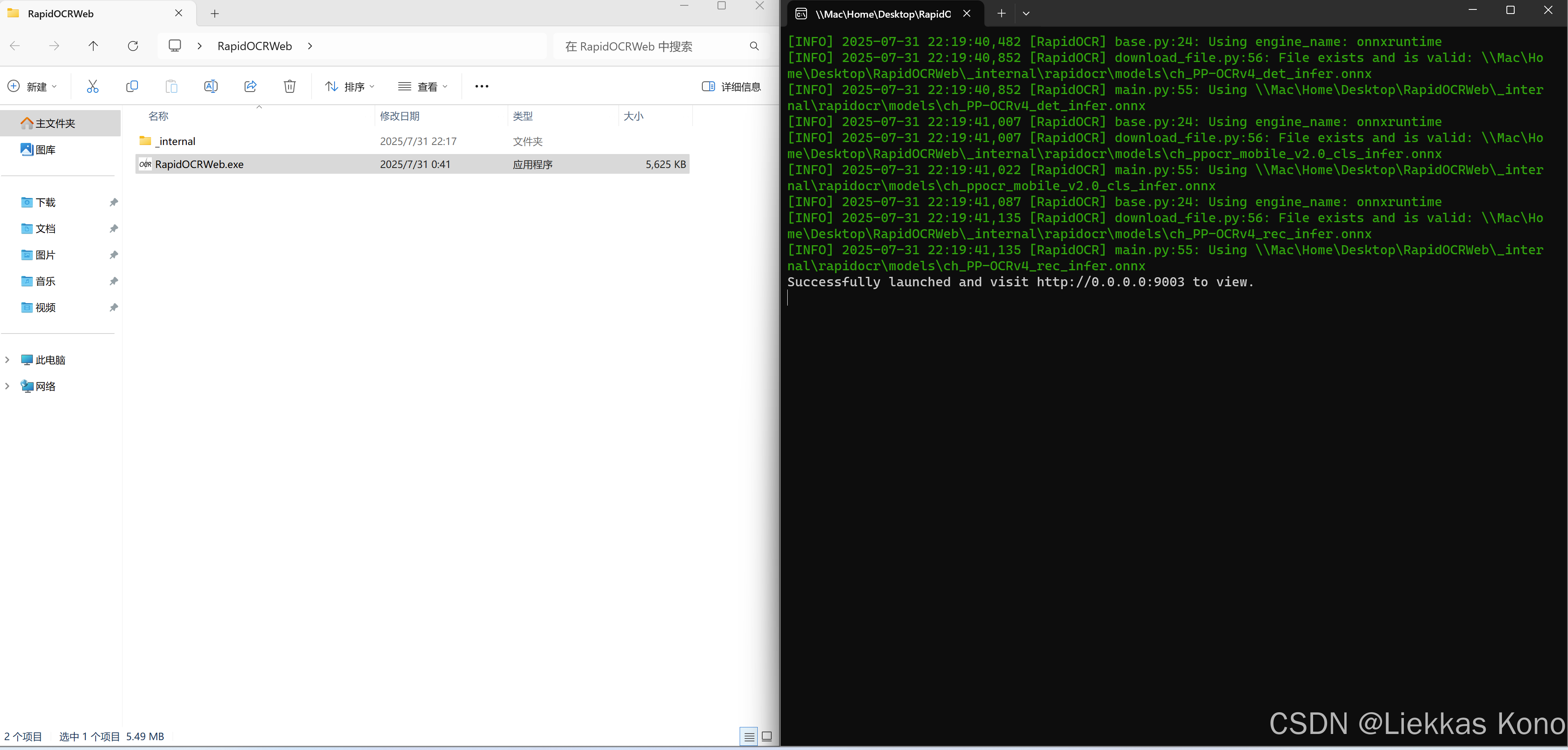Screen dimensions: 1568x750
Task: Click RapidOCRWeb breadcrumb segment
Action: point(254,46)
